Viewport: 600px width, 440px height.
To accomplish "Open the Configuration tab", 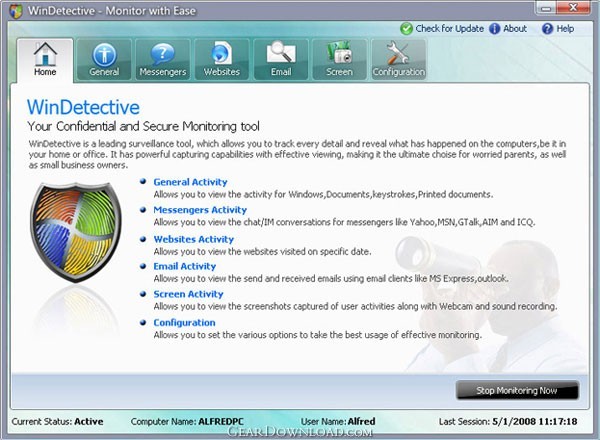I will click(399, 60).
